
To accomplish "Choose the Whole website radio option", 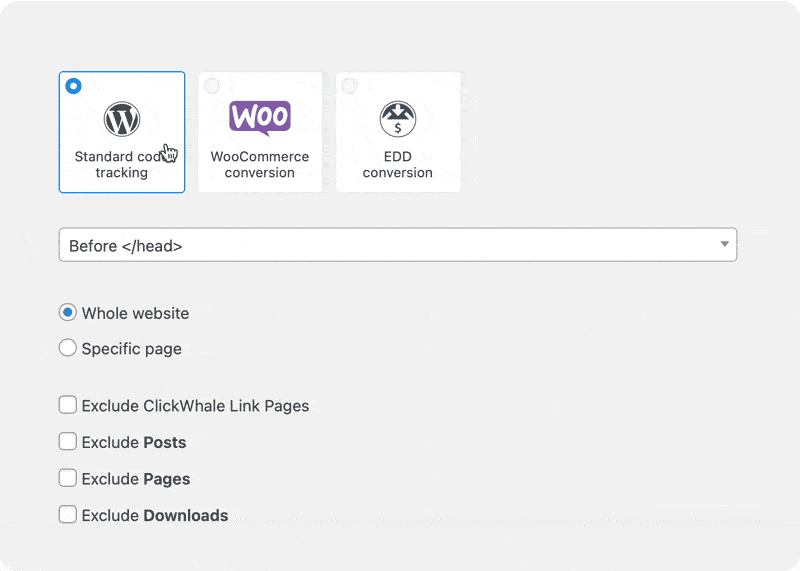I will [67, 312].
